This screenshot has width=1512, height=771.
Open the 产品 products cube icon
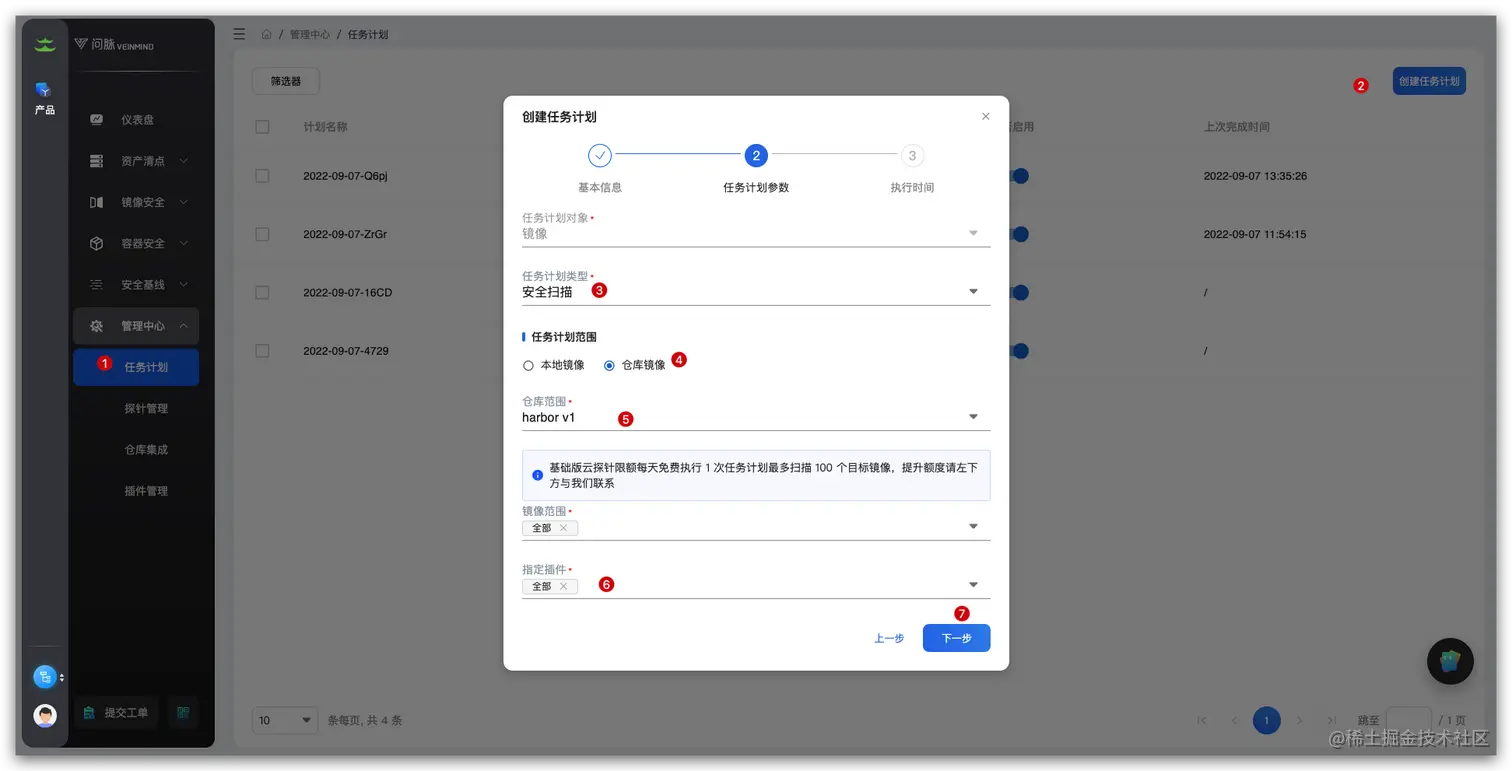tap(44, 90)
